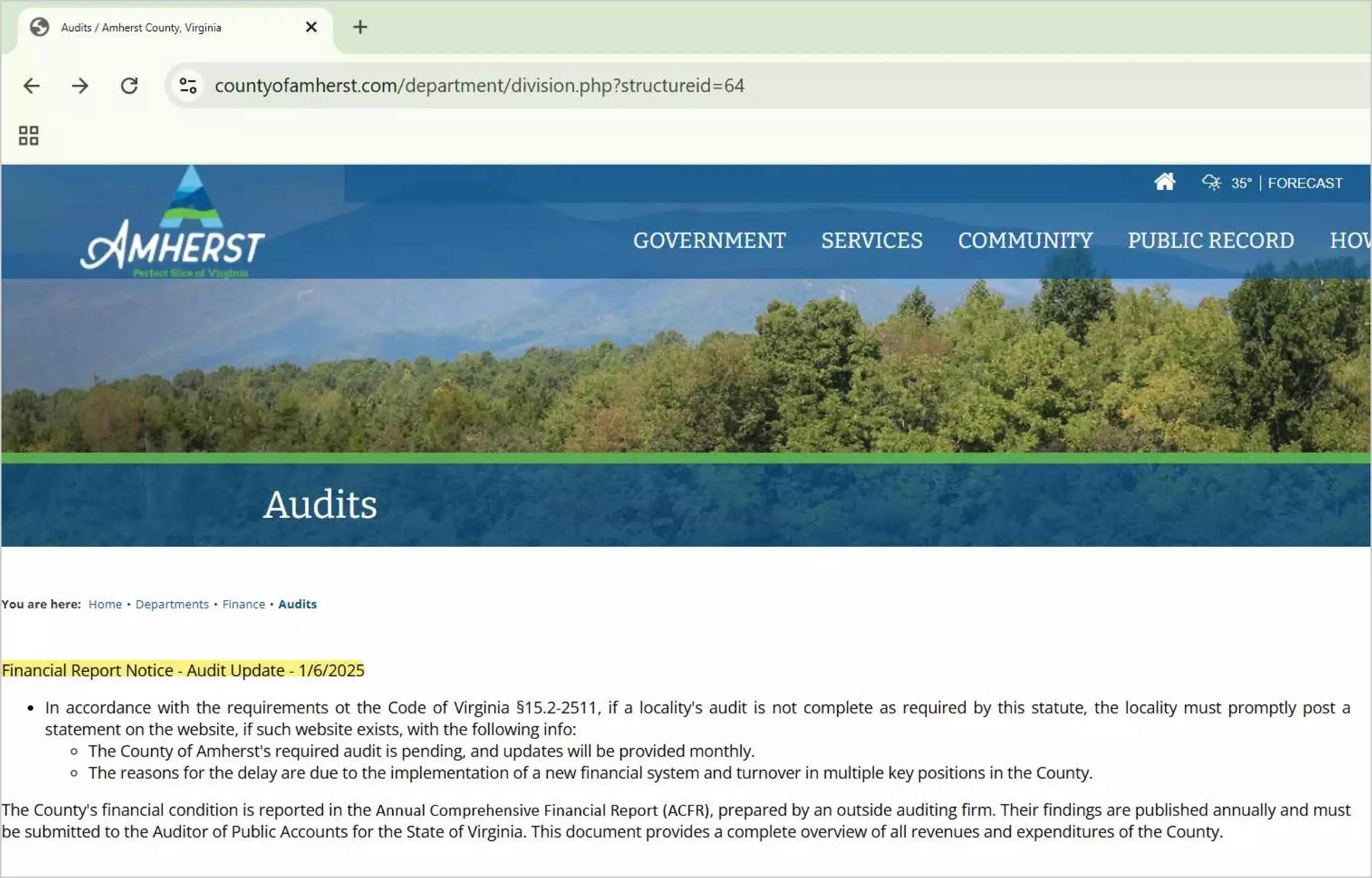Click the FORECAST link

[1305, 183]
